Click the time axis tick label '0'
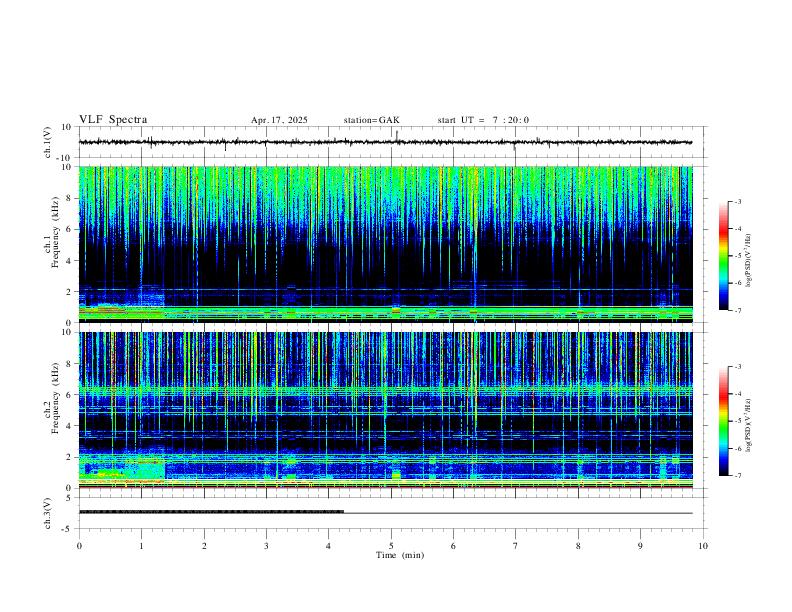The image size is (792, 612). click(79, 546)
